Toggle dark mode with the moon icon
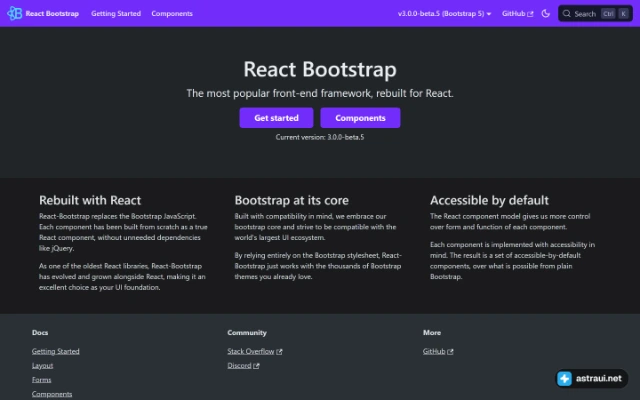Image resolution: width=640 pixels, height=400 pixels. coord(546,13)
